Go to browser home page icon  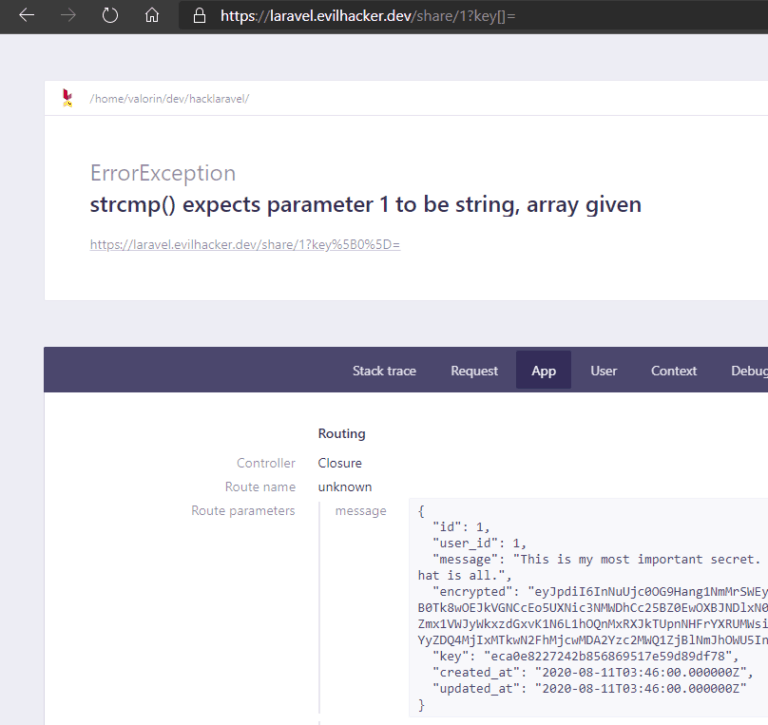click(x=152, y=16)
